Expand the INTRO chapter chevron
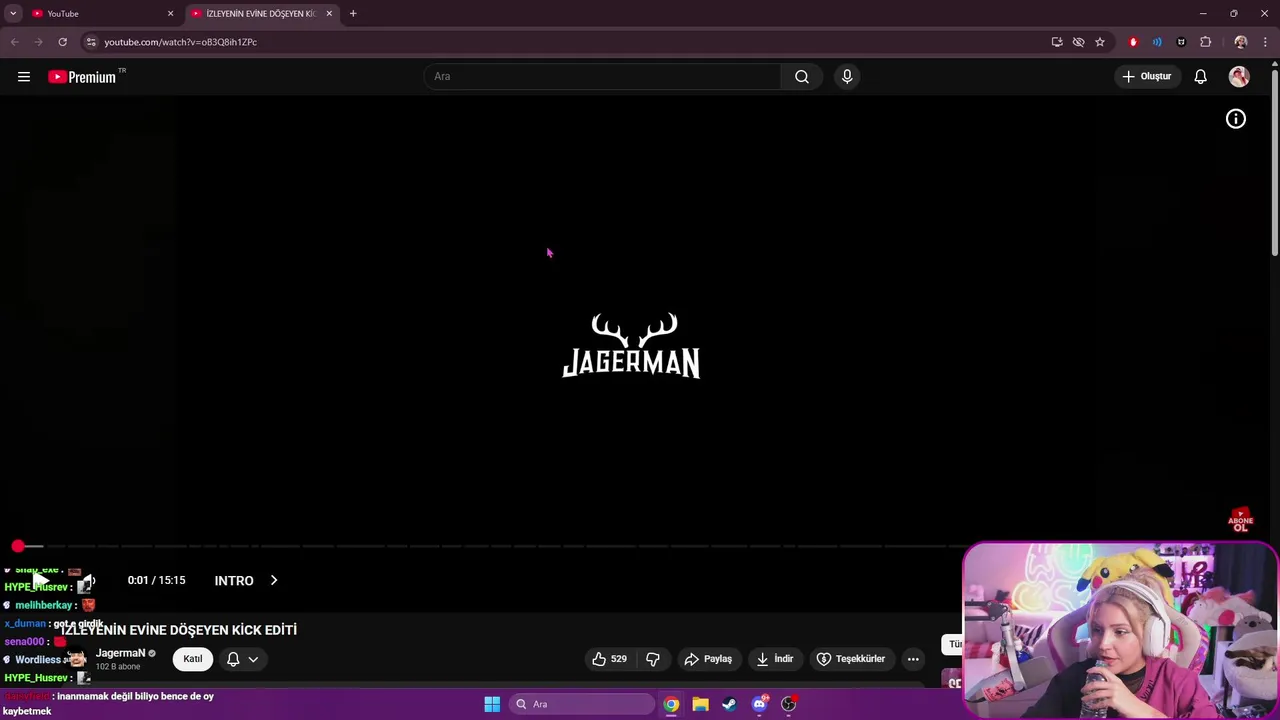The height and width of the screenshot is (720, 1280). (x=274, y=580)
